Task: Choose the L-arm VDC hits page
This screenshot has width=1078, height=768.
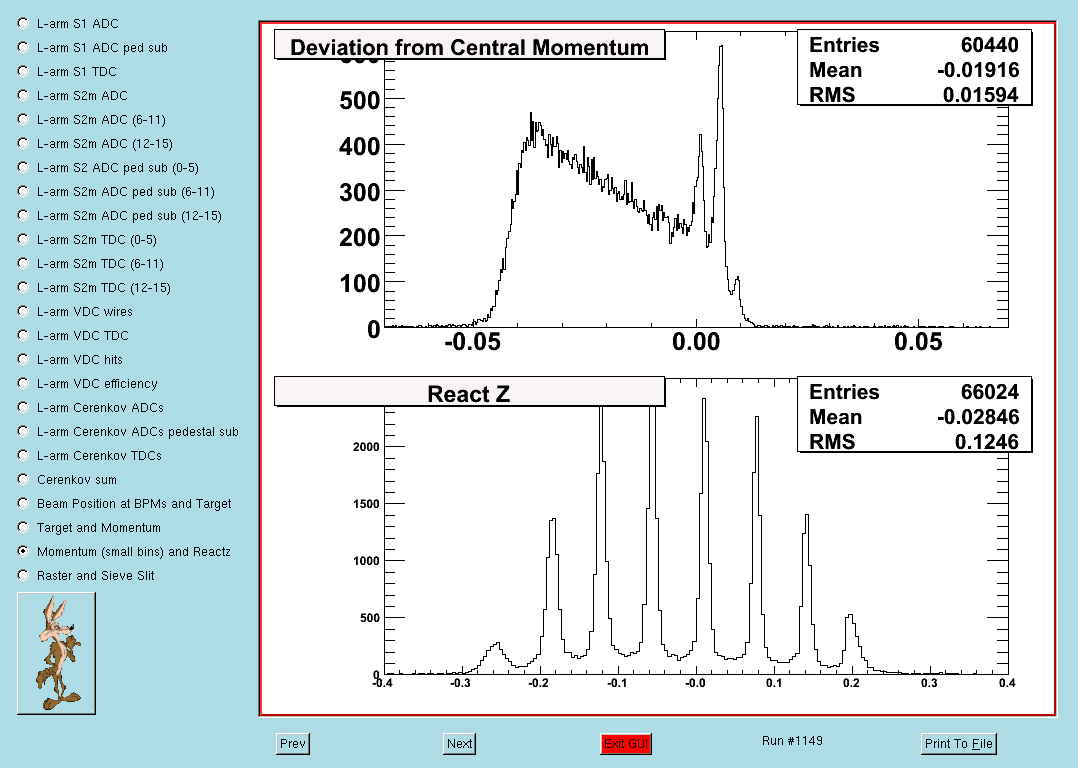Action: (23, 360)
